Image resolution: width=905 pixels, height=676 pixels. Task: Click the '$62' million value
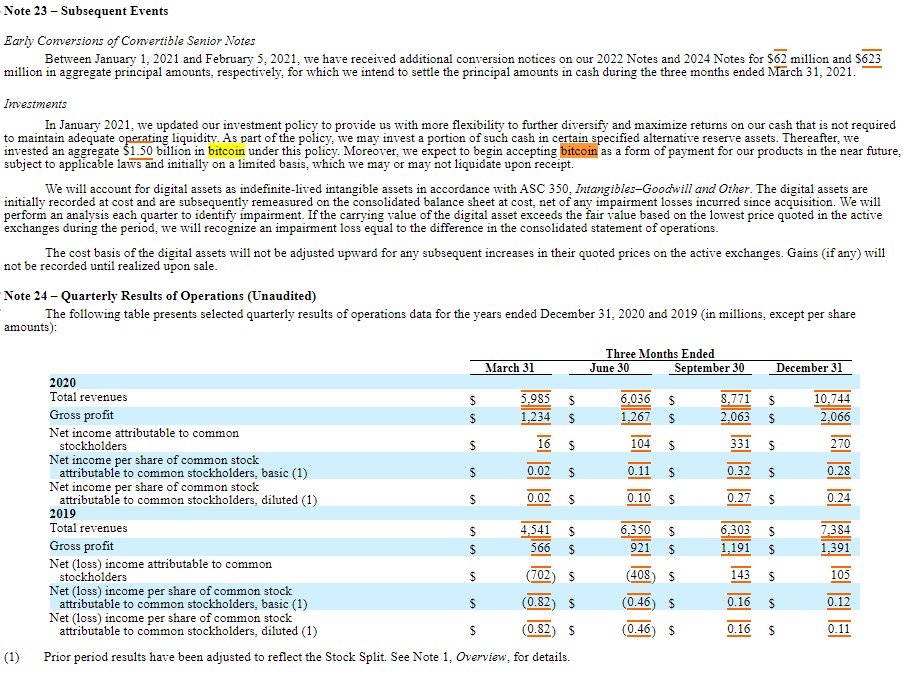coord(777,59)
